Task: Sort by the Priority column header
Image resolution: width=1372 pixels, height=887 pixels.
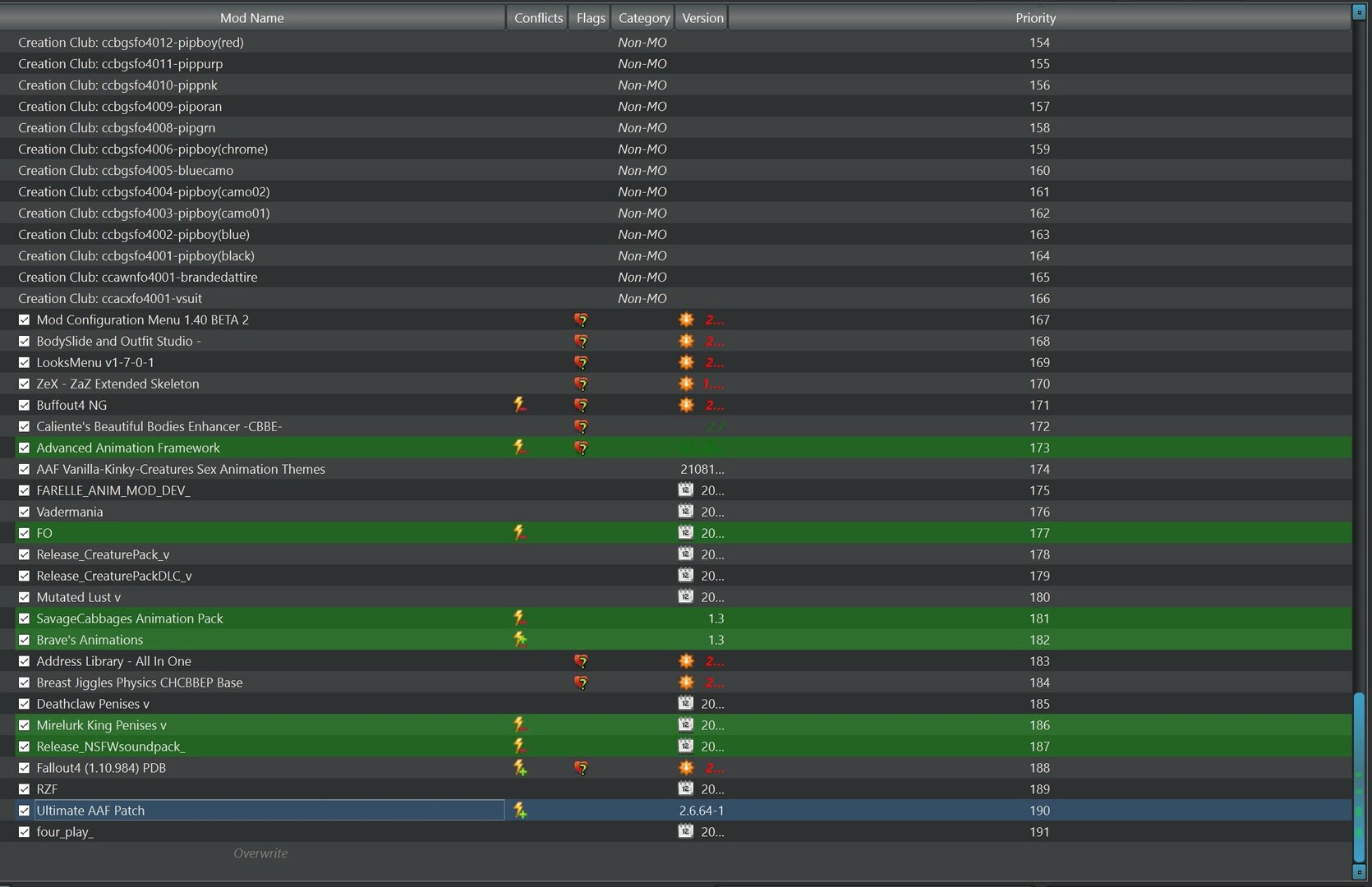Action: (x=1036, y=18)
